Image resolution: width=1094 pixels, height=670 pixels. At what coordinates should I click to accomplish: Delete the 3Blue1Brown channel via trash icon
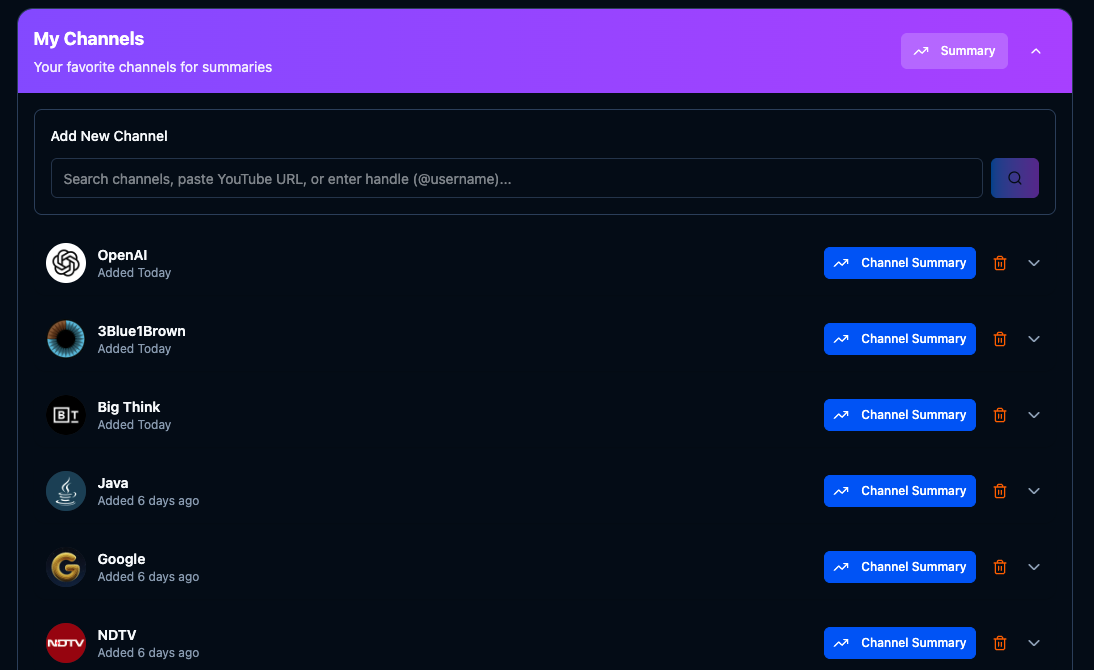[1000, 339]
